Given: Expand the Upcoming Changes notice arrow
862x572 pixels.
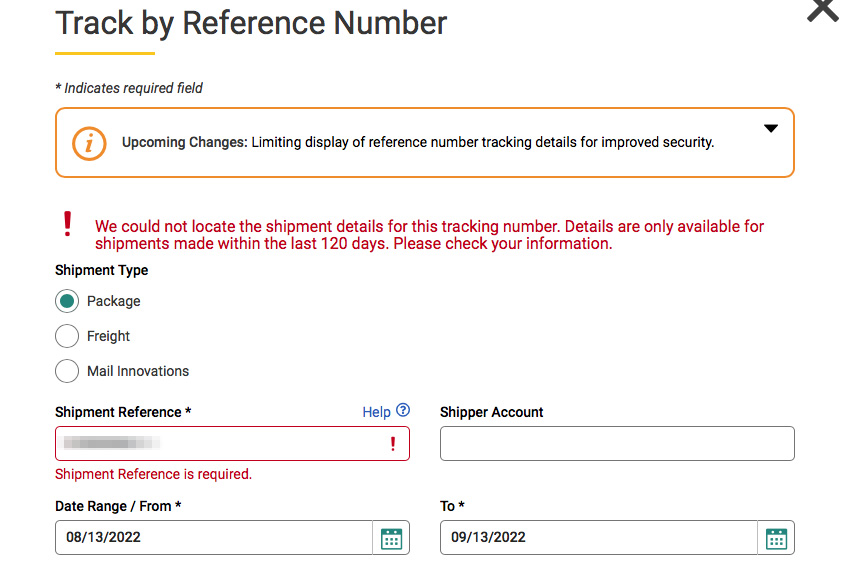Looking at the screenshot, I should coord(770,129).
